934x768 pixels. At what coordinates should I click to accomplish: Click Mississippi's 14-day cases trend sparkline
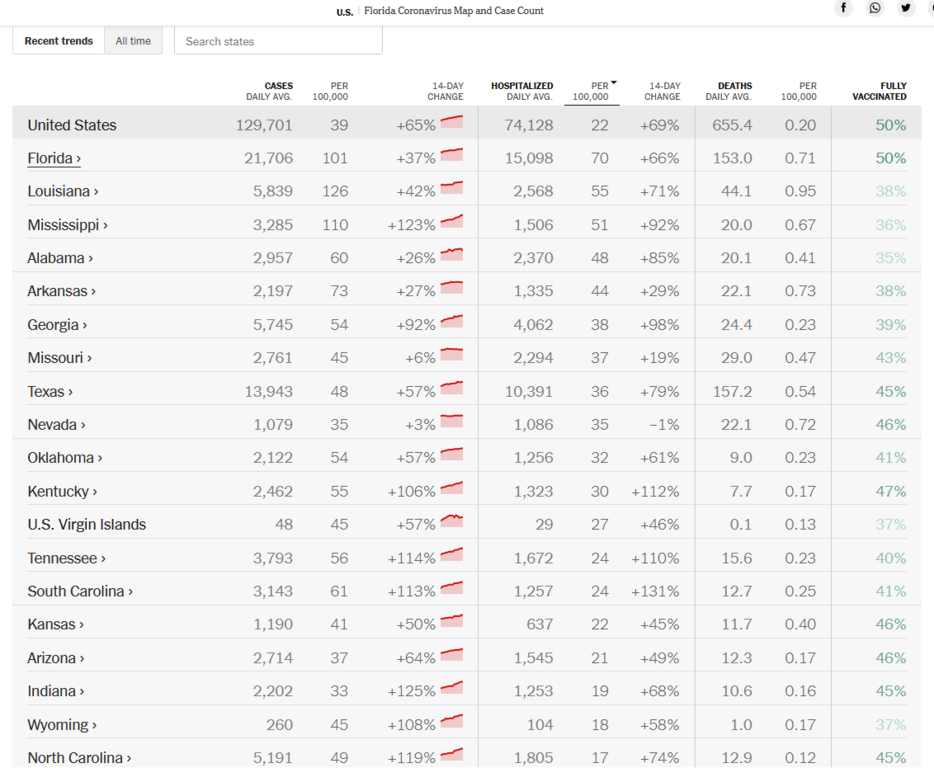click(x=451, y=223)
